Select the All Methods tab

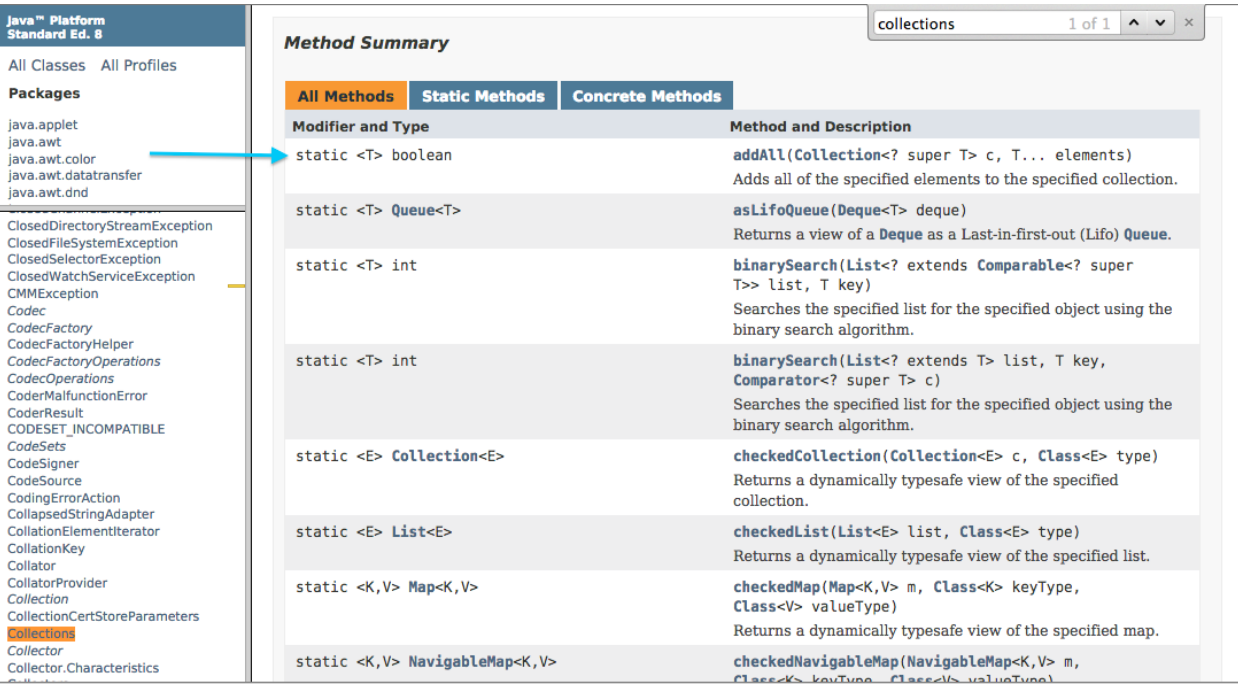345,96
